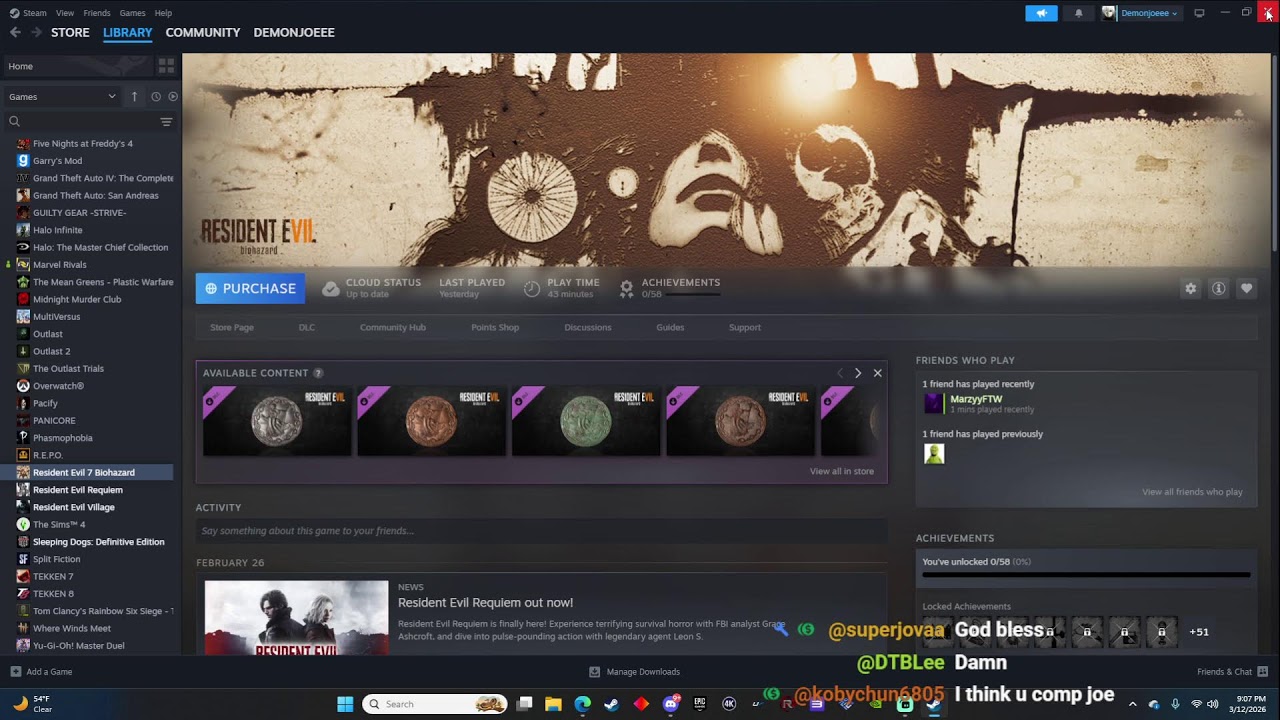Show next available content with right chevron
Screen dimensions: 1280x720
[858, 373]
